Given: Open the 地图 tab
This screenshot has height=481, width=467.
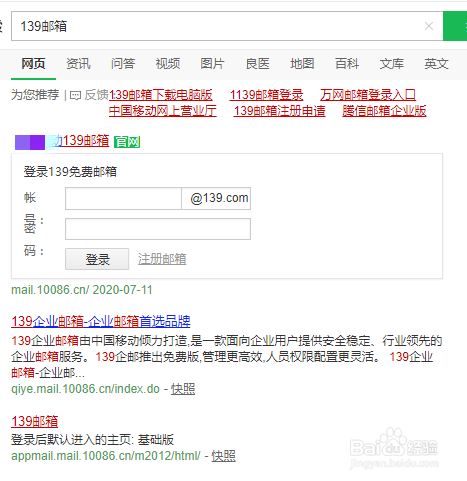Looking at the screenshot, I should click(302, 63).
